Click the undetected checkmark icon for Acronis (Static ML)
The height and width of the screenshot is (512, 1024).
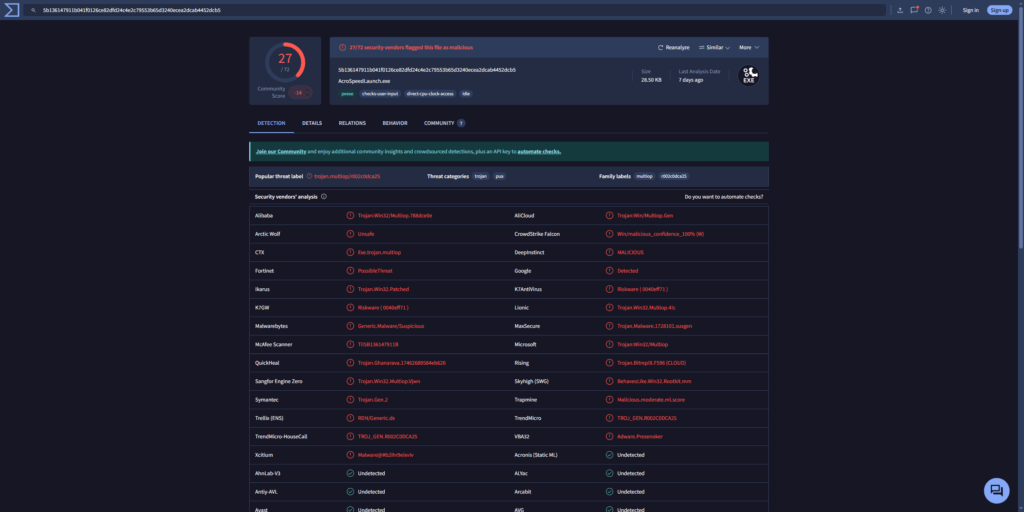[609, 455]
